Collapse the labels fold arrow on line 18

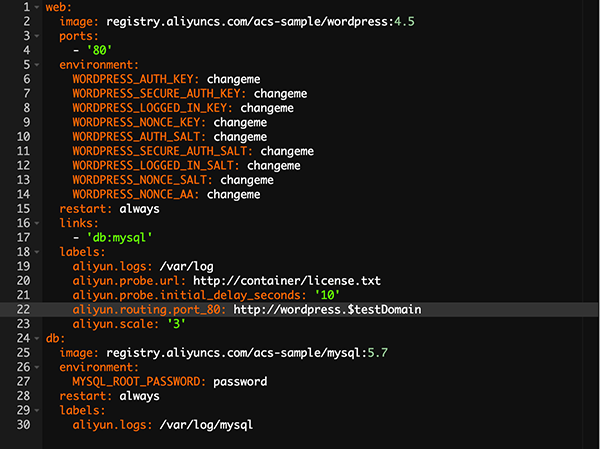click(37, 252)
